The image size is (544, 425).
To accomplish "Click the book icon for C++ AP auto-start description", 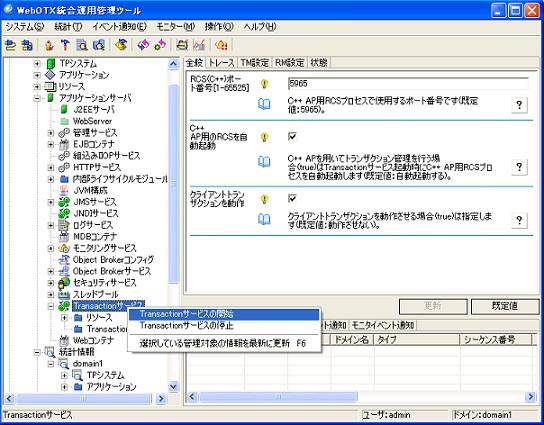I will [x=264, y=162].
